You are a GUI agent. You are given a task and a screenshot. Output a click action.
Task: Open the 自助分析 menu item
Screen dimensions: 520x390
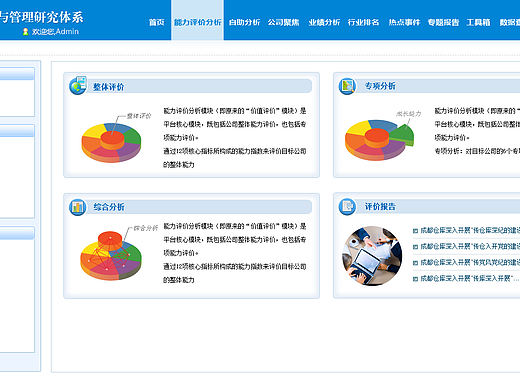point(244,22)
